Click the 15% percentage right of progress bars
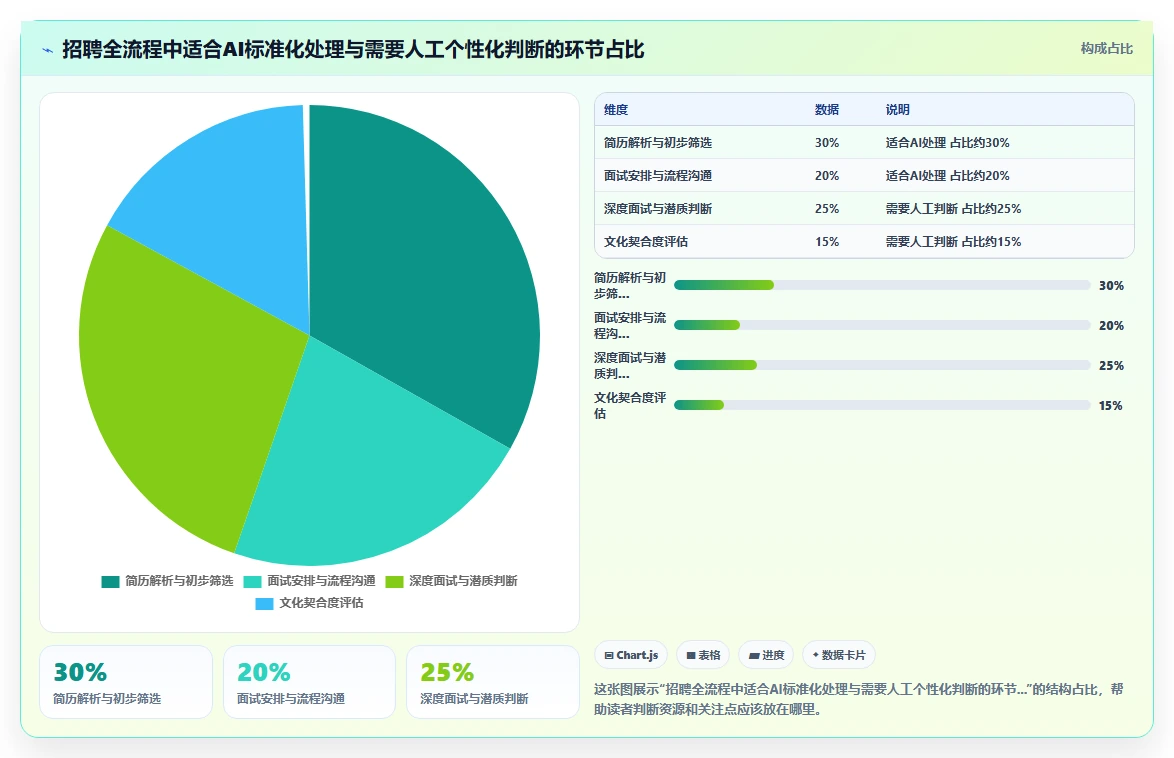The height and width of the screenshot is (758, 1174). [x=1110, y=405]
